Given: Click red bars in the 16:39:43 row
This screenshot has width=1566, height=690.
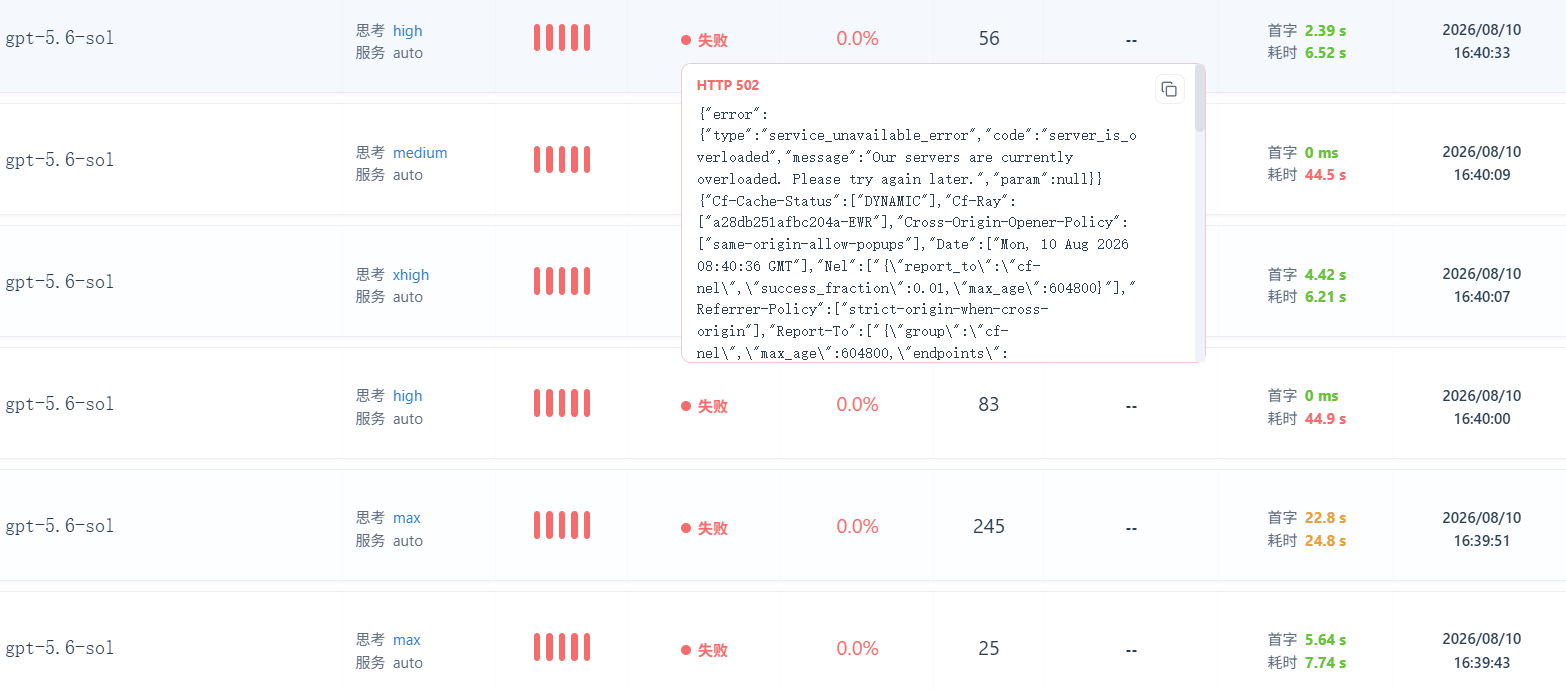Looking at the screenshot, I should point(561,647).
